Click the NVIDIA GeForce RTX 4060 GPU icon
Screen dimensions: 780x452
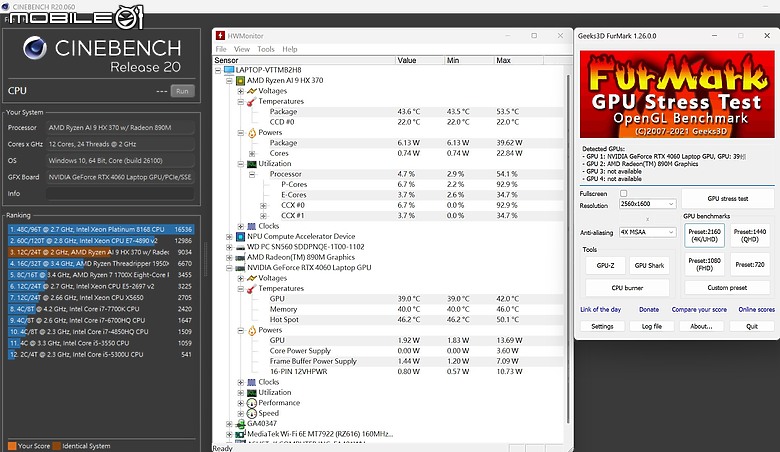point(240,268)
